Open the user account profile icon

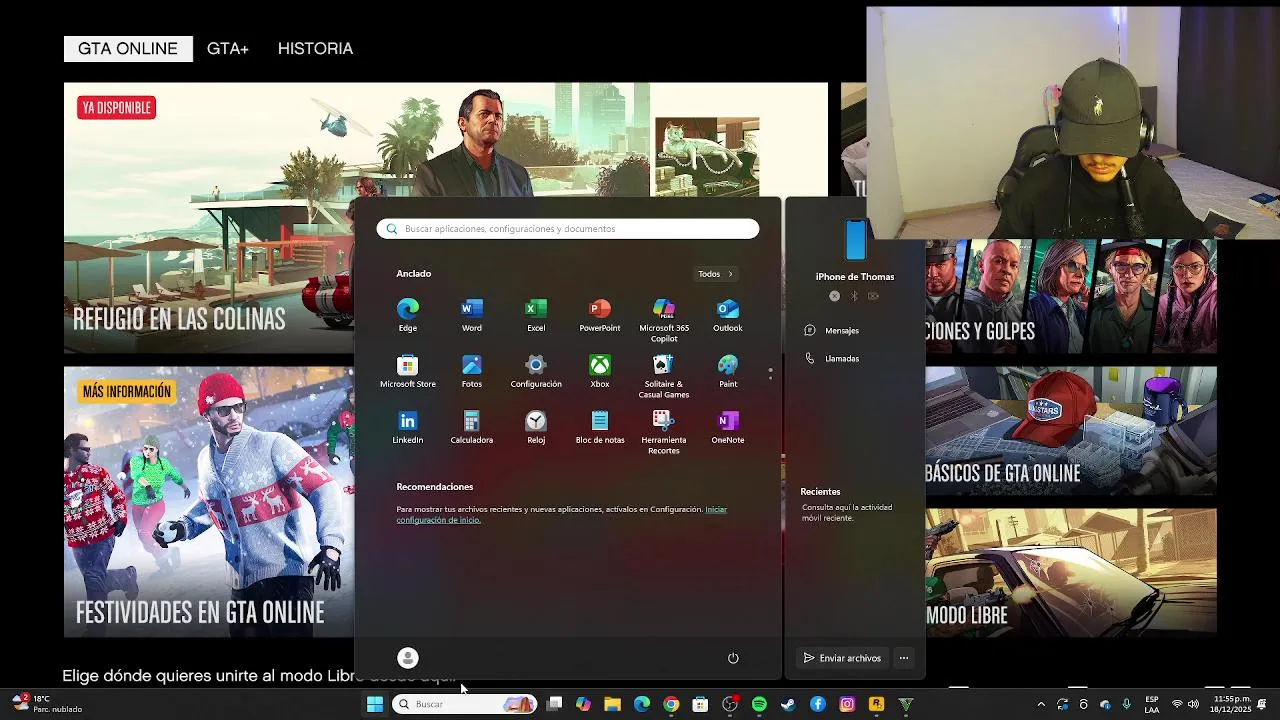pos(408,657)
